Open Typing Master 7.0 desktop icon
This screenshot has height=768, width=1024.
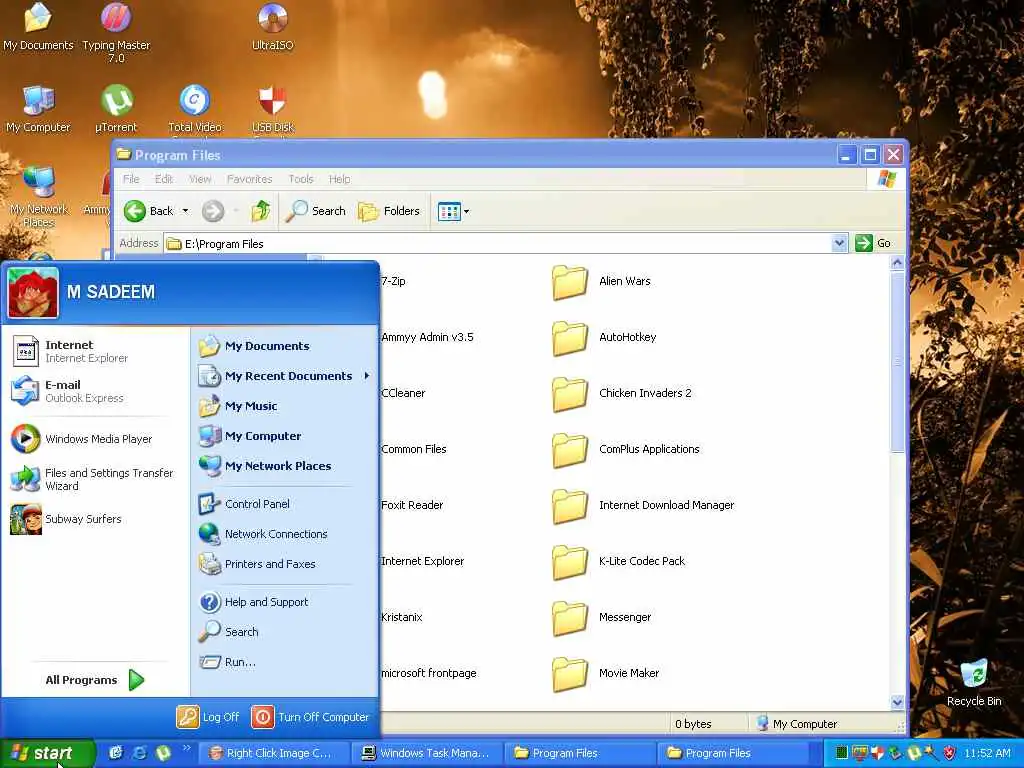click(x=116, y=33)
